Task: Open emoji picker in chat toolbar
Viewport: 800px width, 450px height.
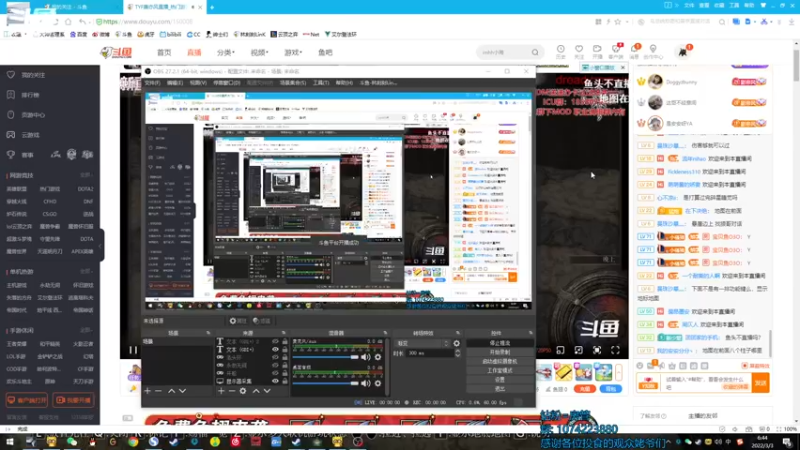Action: click(x=640, y=366)
